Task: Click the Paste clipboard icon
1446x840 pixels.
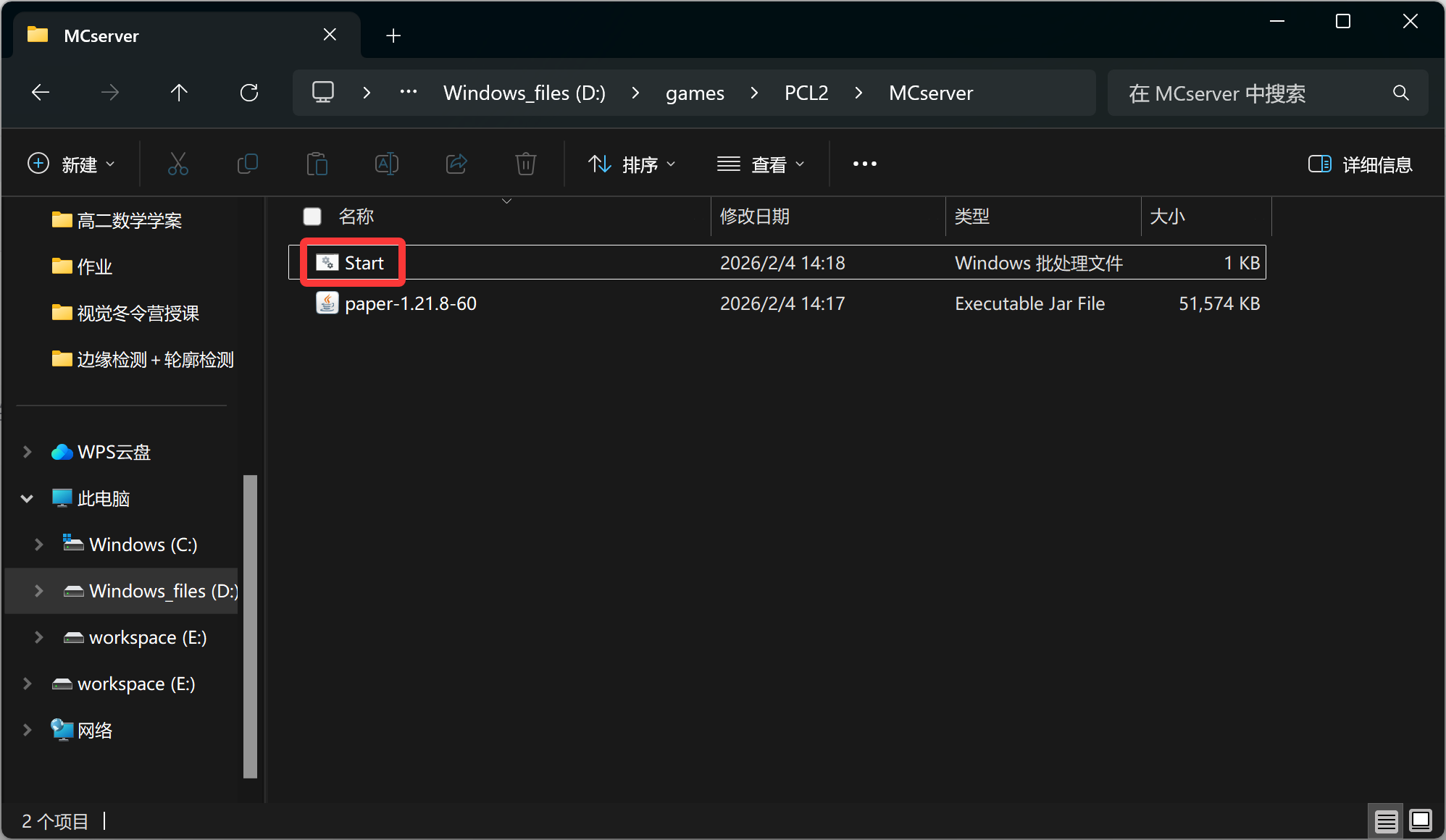Action: (x=317, y=164)
